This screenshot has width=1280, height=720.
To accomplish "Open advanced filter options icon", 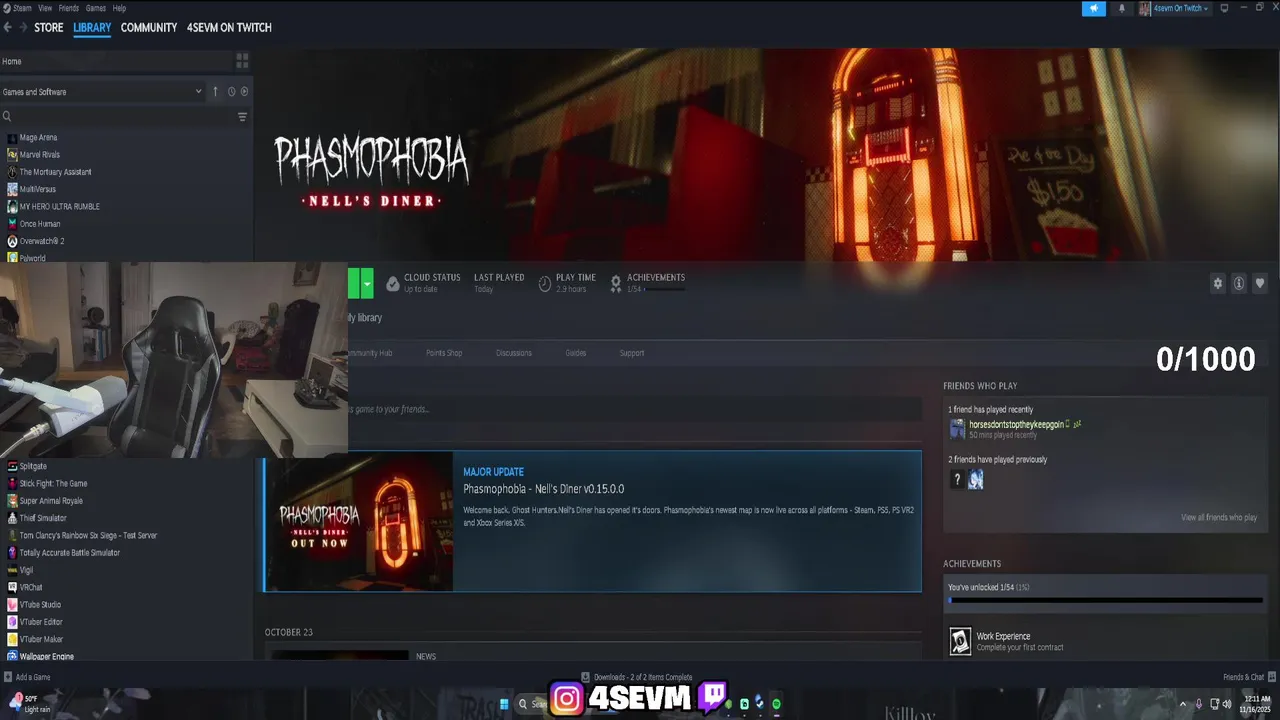I will click(x=242, y=117).
